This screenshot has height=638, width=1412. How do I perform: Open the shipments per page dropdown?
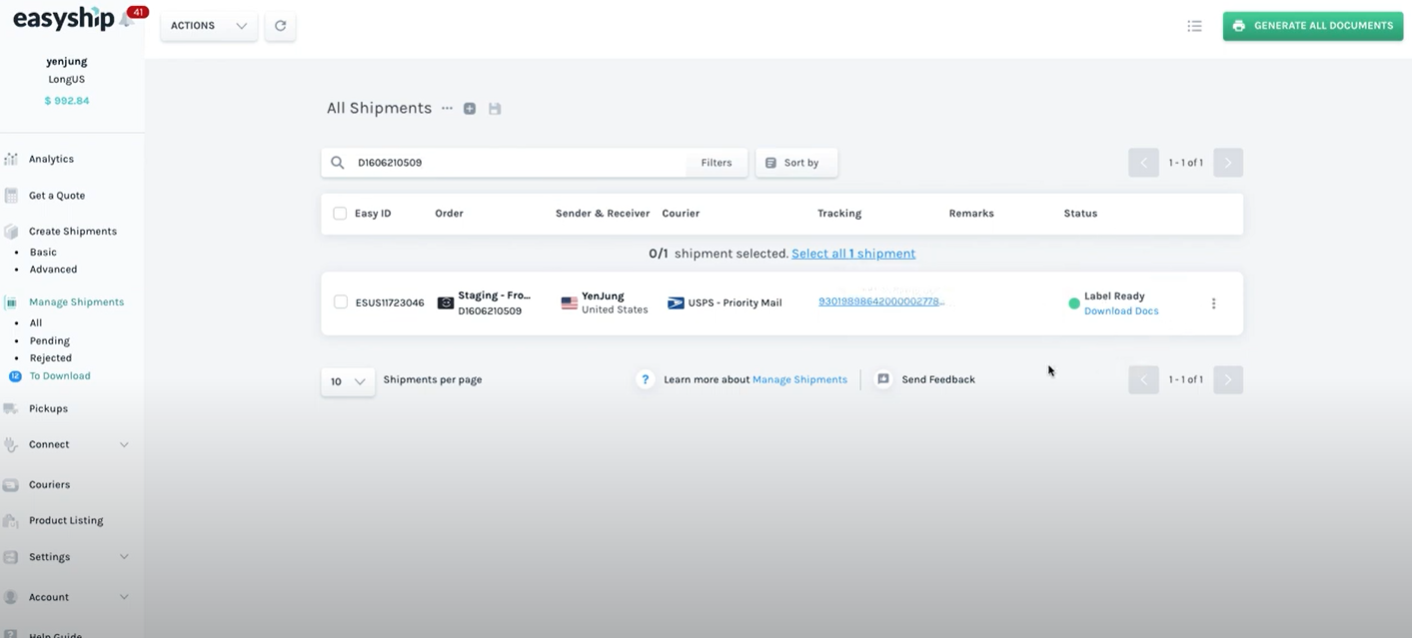pos(348,381)
